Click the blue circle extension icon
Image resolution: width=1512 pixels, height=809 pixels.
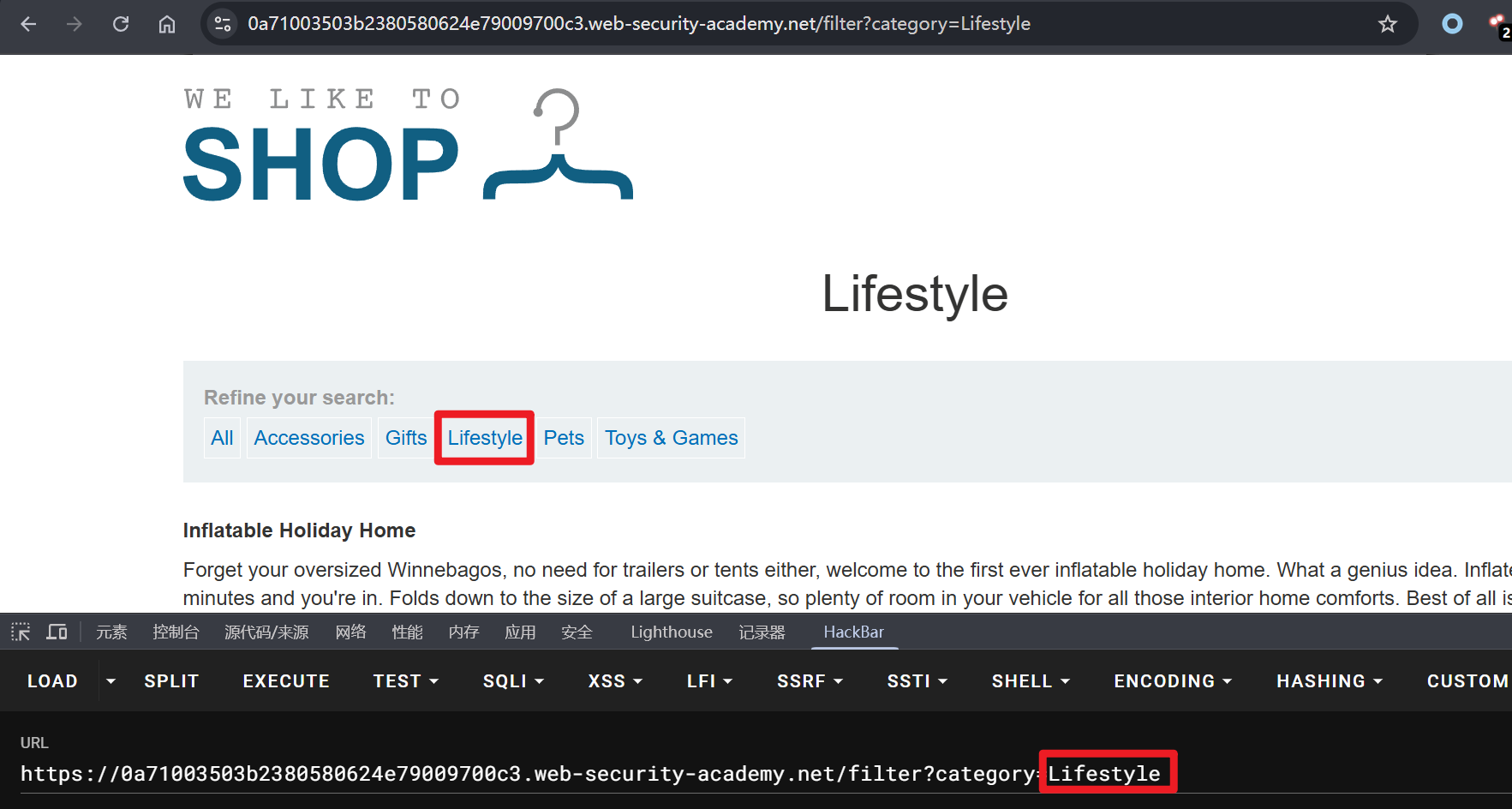[x=1452, y=24]
